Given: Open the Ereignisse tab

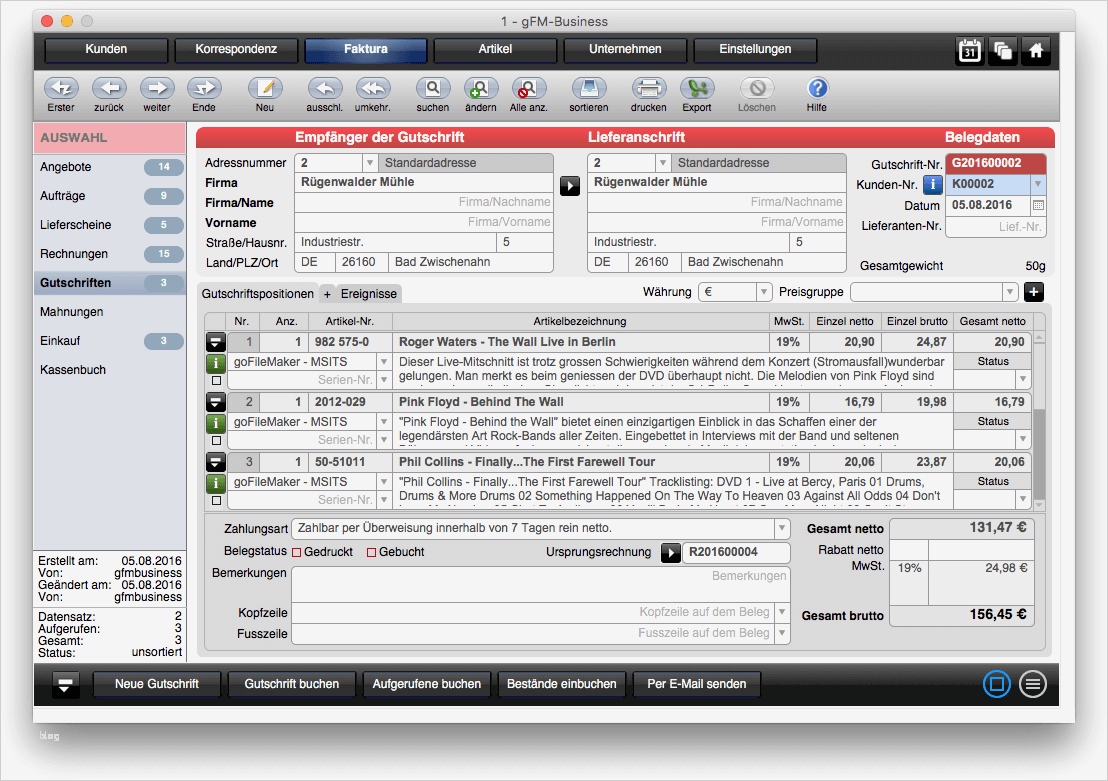Looking at the screenshot, I should [367, 294].
